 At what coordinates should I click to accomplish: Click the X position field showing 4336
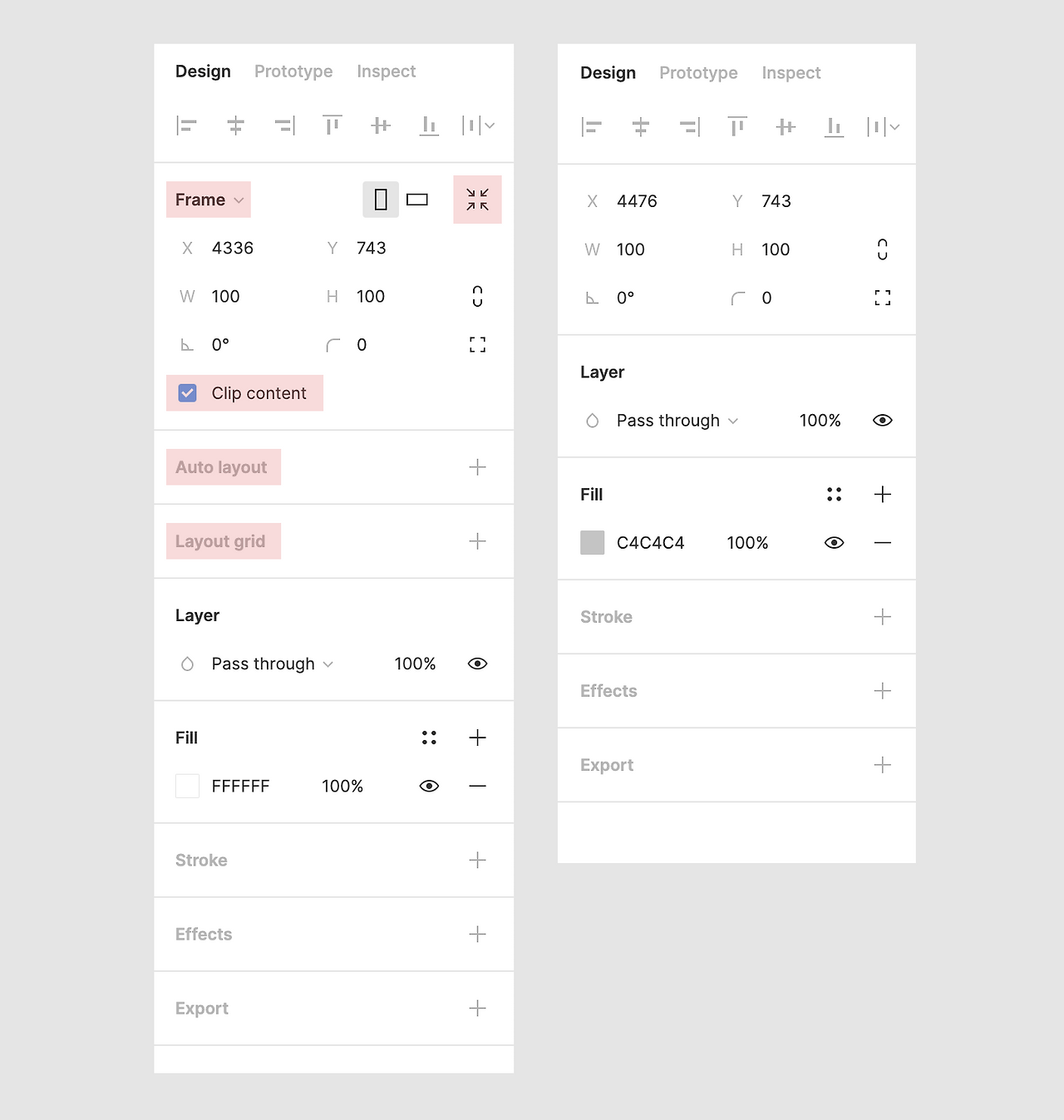pos(233,249)
